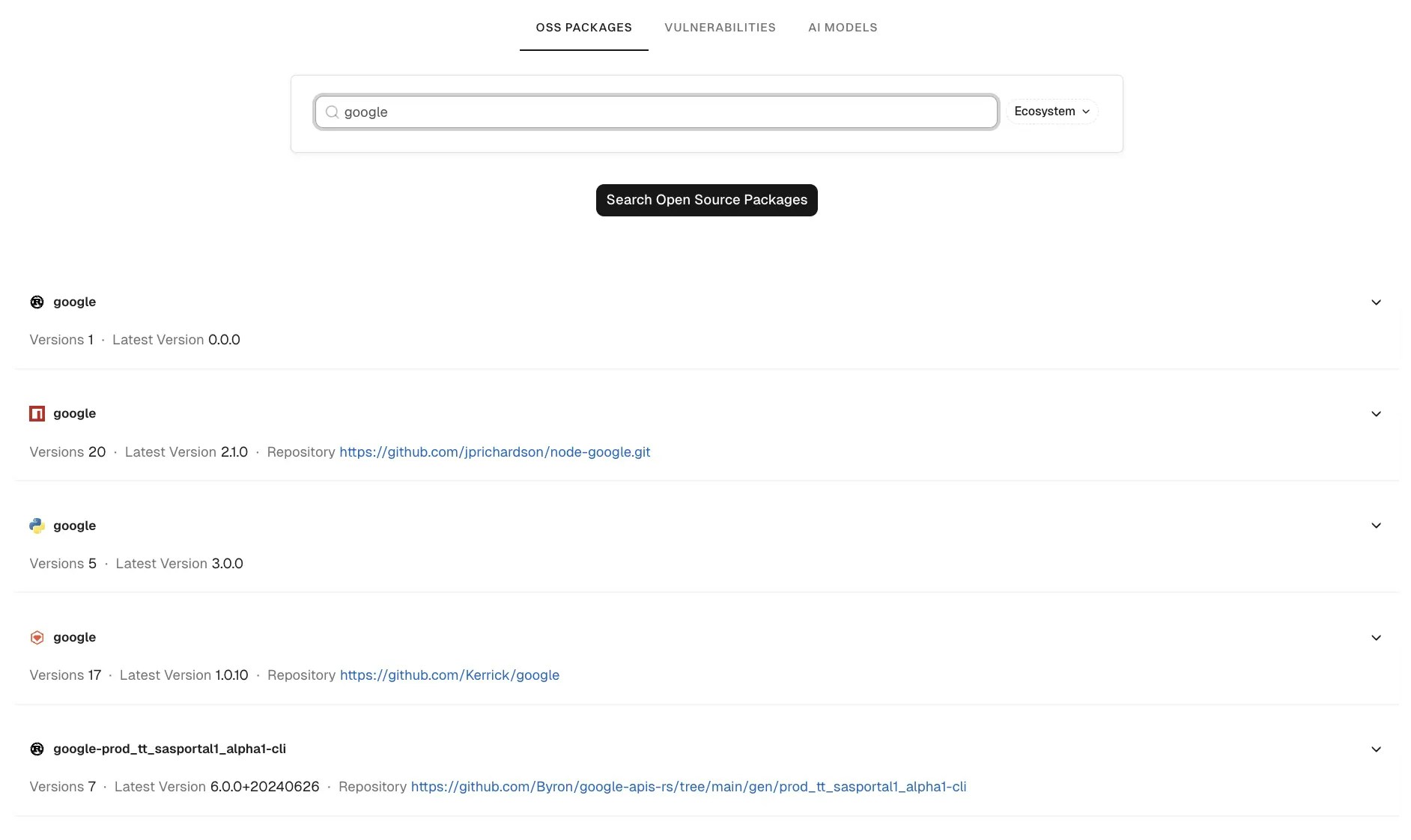Image resolution: width=1411 pixels, height=840 pixels.
Task: Click the Versions 5 text
Action: coord(63,564)
